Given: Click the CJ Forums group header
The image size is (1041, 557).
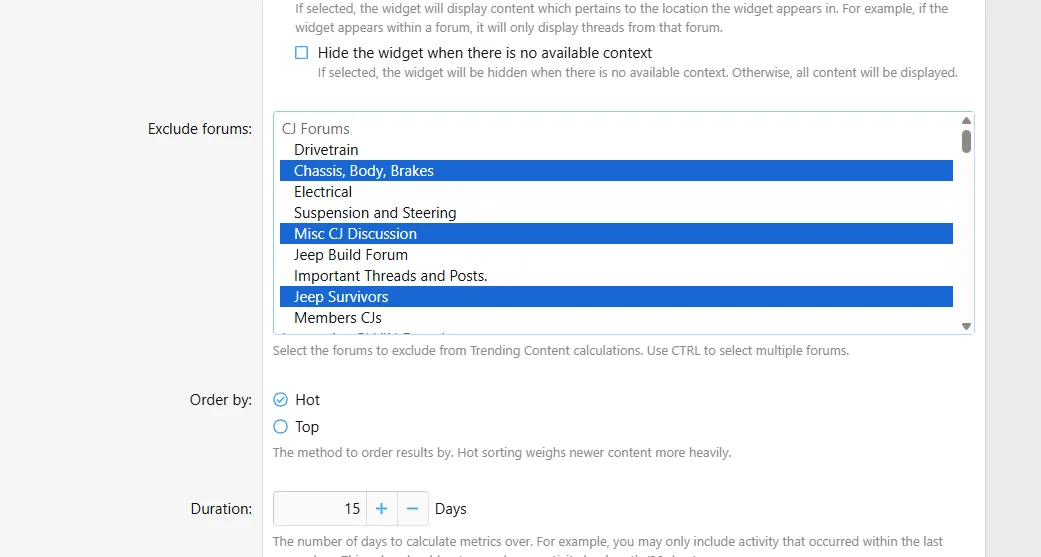Looking at the screenshot, I should tap(315, 129).
